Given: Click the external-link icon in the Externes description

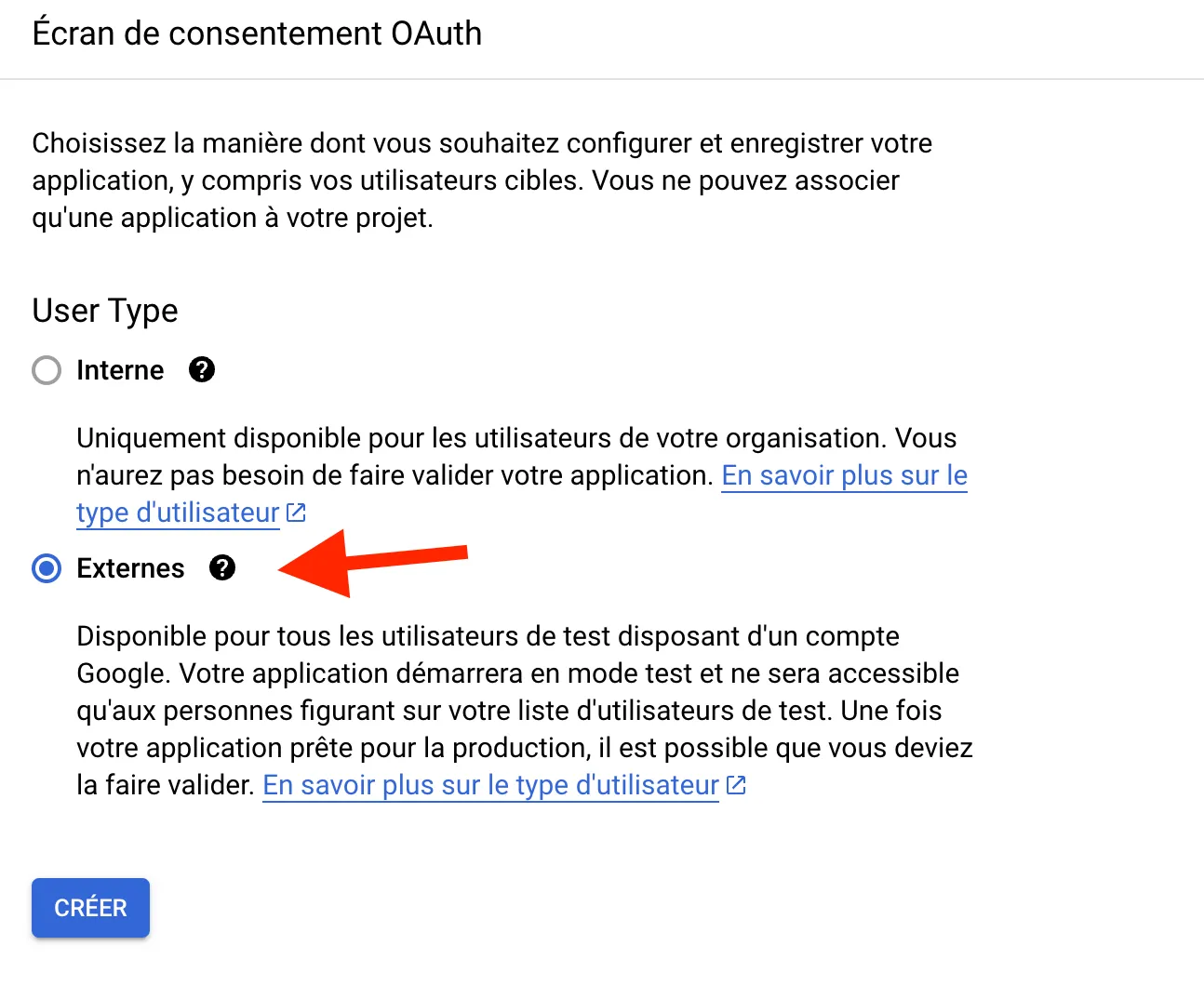Looking at the screenshot, I should tap(735, 785).
